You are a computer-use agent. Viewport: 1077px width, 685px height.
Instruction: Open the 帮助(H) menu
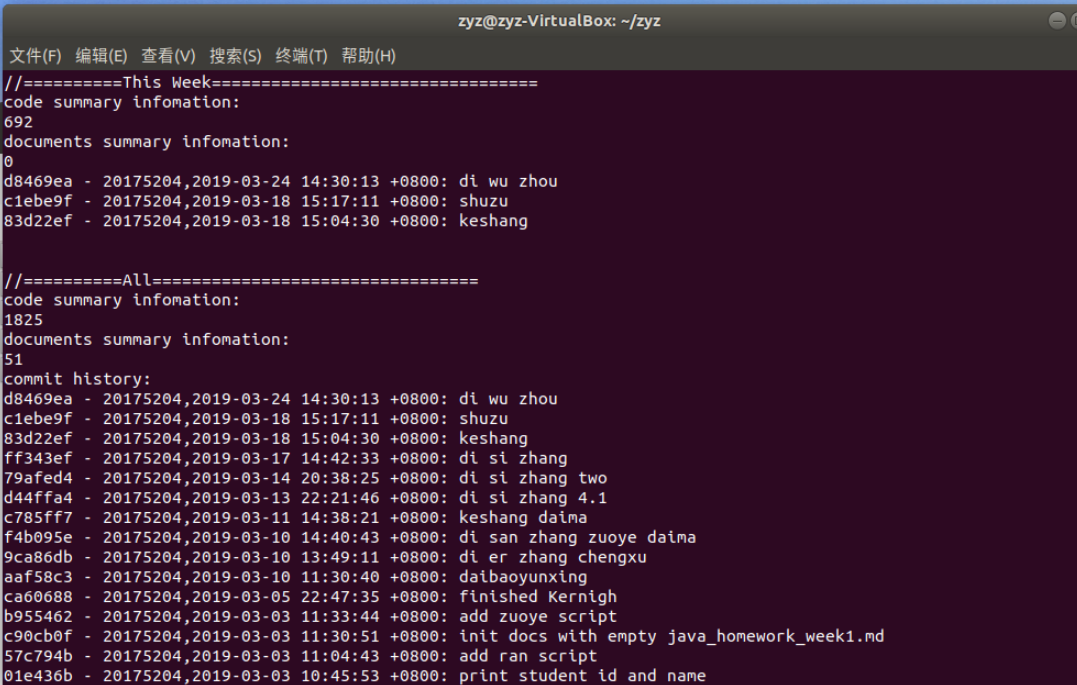(368, 56)
